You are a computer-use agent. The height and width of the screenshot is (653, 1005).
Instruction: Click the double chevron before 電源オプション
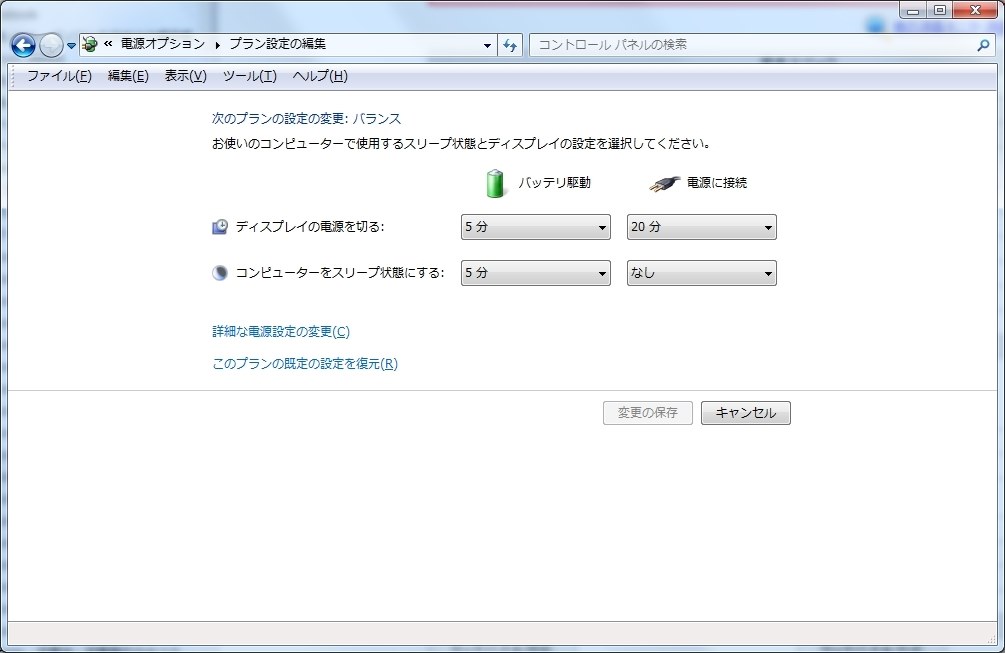point(108,44)
